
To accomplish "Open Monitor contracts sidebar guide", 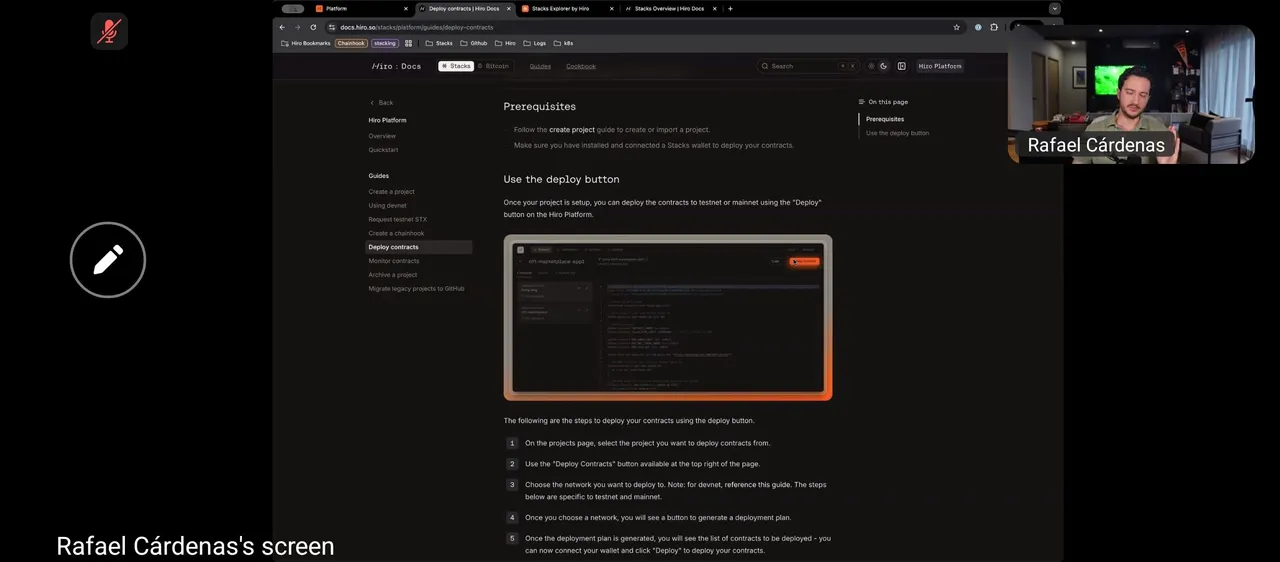I will (394, 261).
